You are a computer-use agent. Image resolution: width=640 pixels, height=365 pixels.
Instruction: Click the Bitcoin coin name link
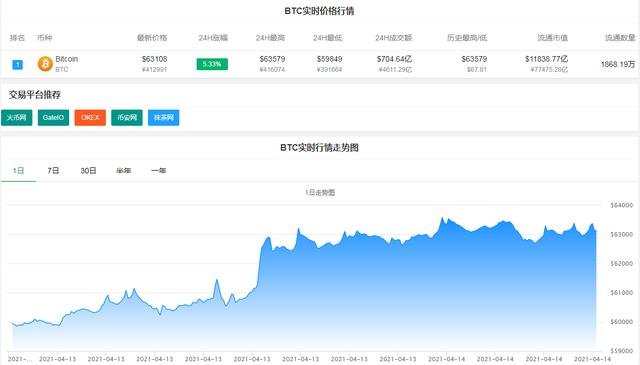coord(67,59)
